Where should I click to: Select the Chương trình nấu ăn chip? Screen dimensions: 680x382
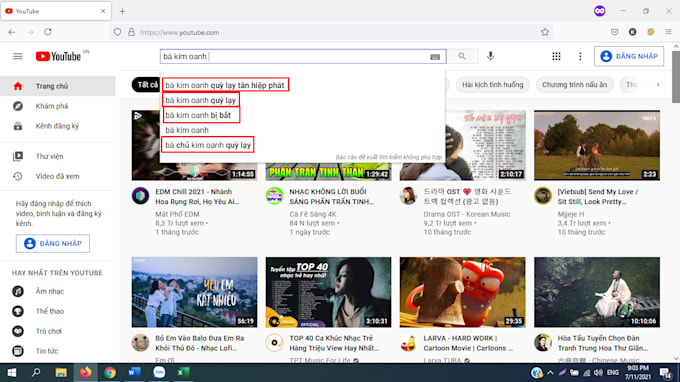pyautogui.click(x=575, y=85)
